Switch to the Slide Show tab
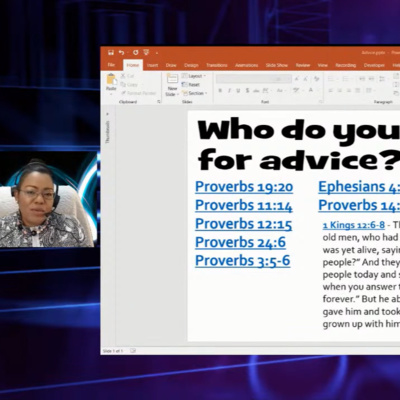This screenshot has width=400, height=400. tap(277, 65)
